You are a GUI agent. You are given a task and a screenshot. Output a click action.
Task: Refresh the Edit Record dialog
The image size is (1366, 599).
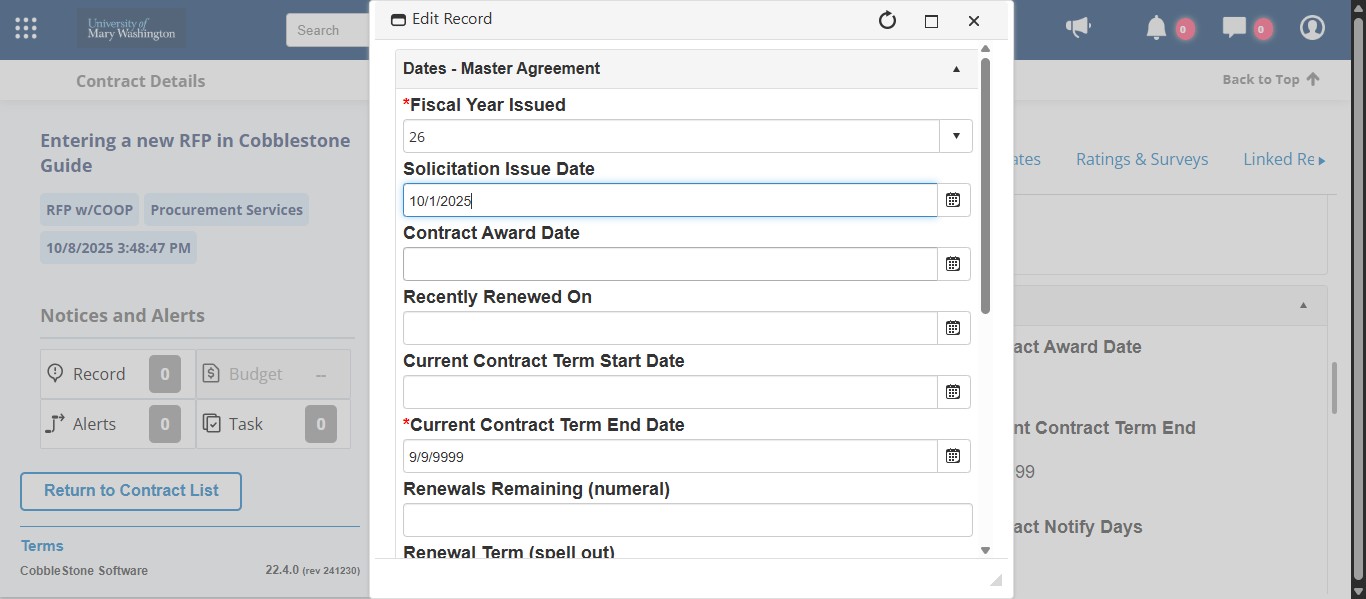coord(886,19)
